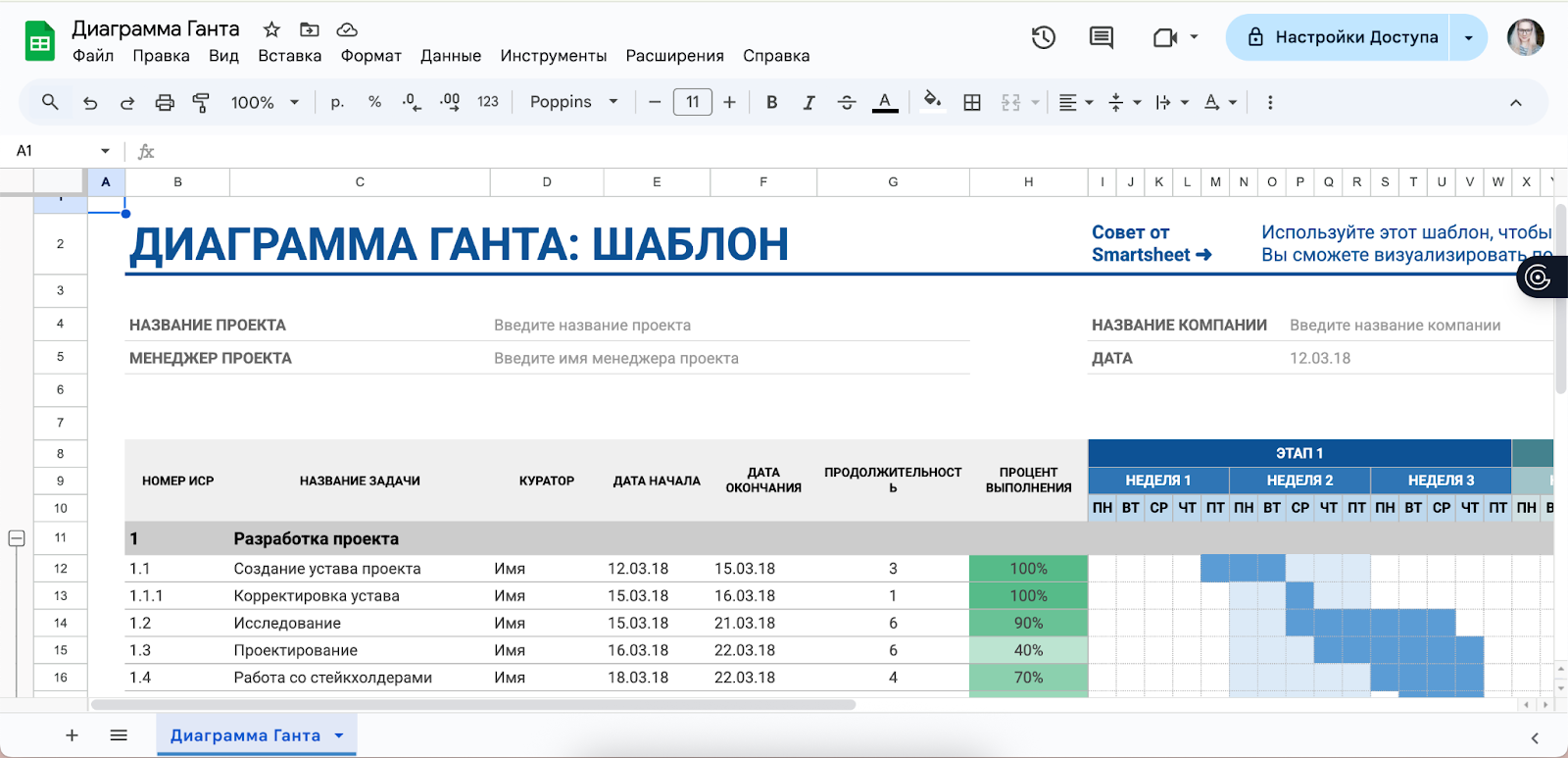Toggle strikethrough formatting
The image size is (1568, 758).
[847, 103]
